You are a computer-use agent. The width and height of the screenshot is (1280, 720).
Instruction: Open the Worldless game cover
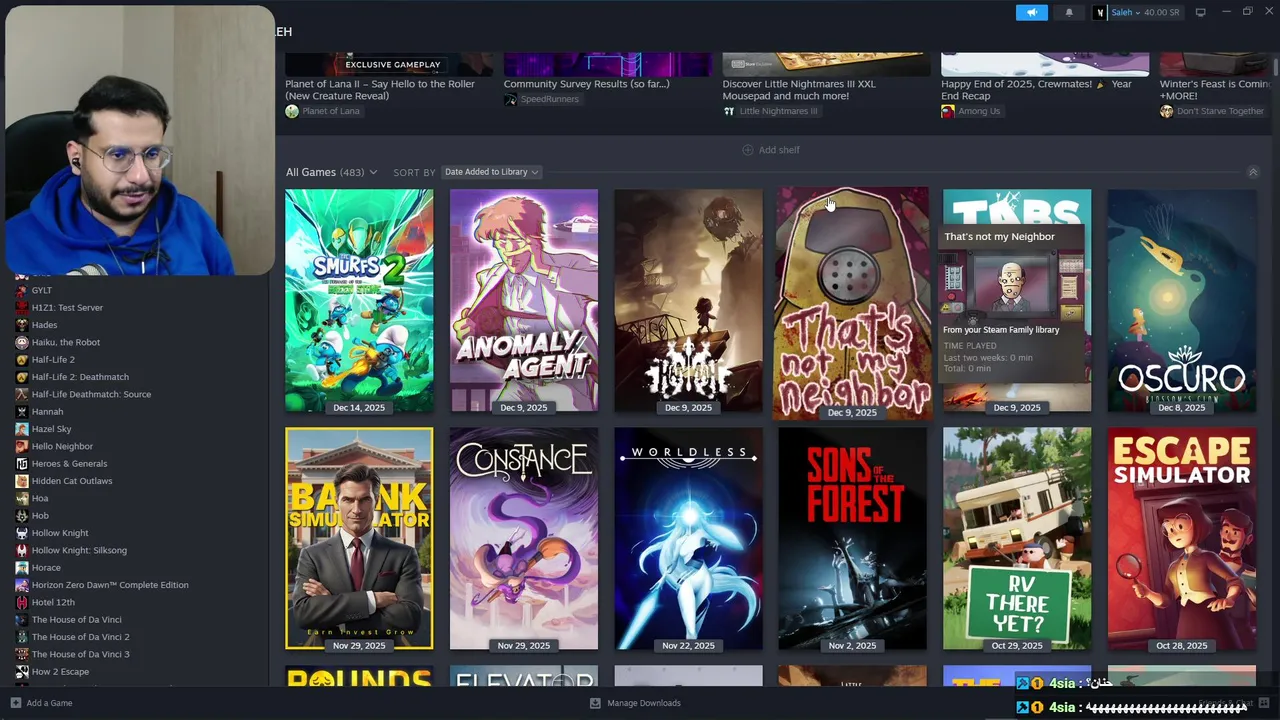[x=688, y=538]
